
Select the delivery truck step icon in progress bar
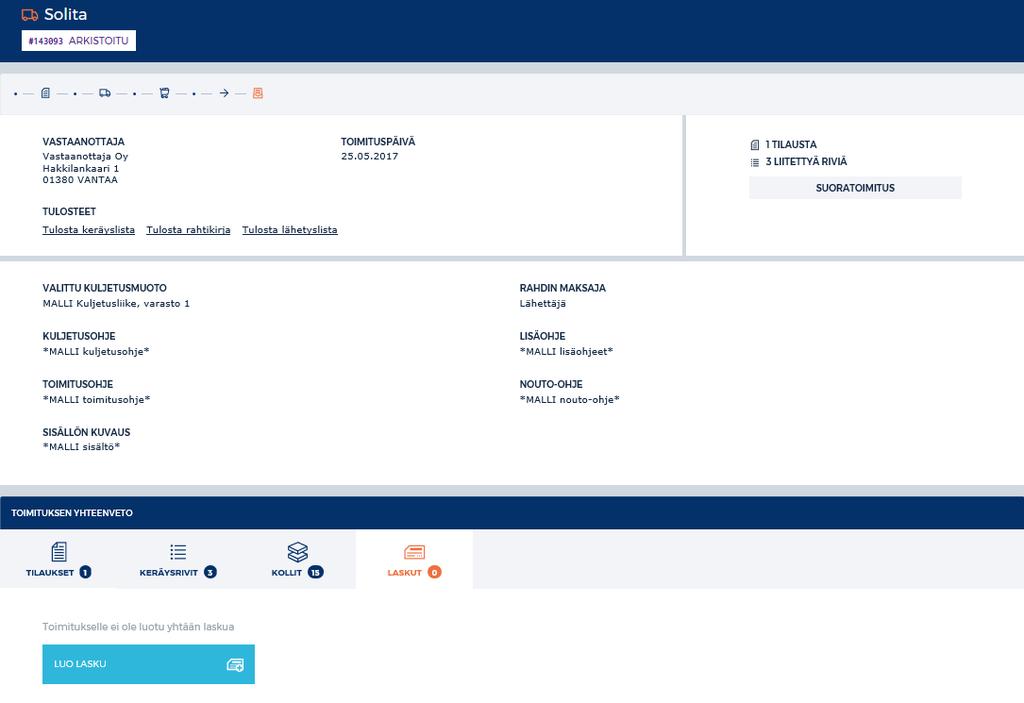(104, 93)
